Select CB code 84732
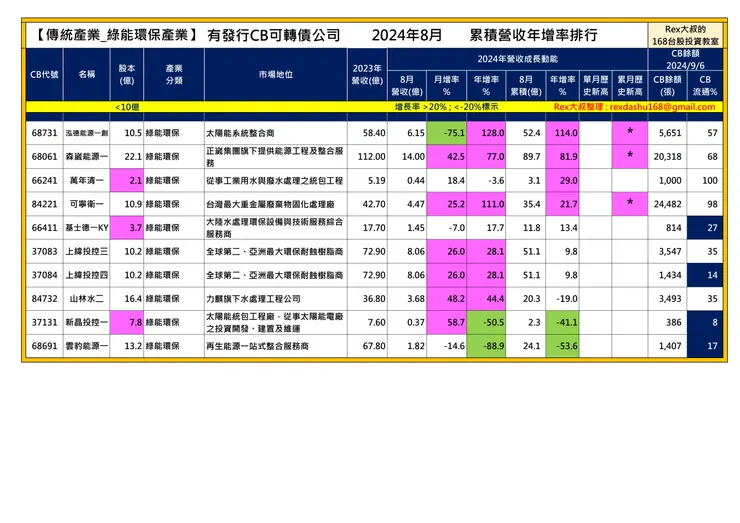This screenshot has height=523, width=740. tap(44, 298)
